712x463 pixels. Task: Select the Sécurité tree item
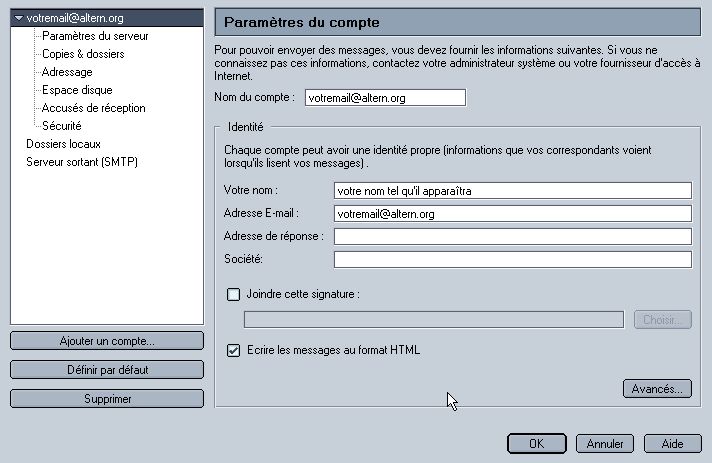click(62, 126)
